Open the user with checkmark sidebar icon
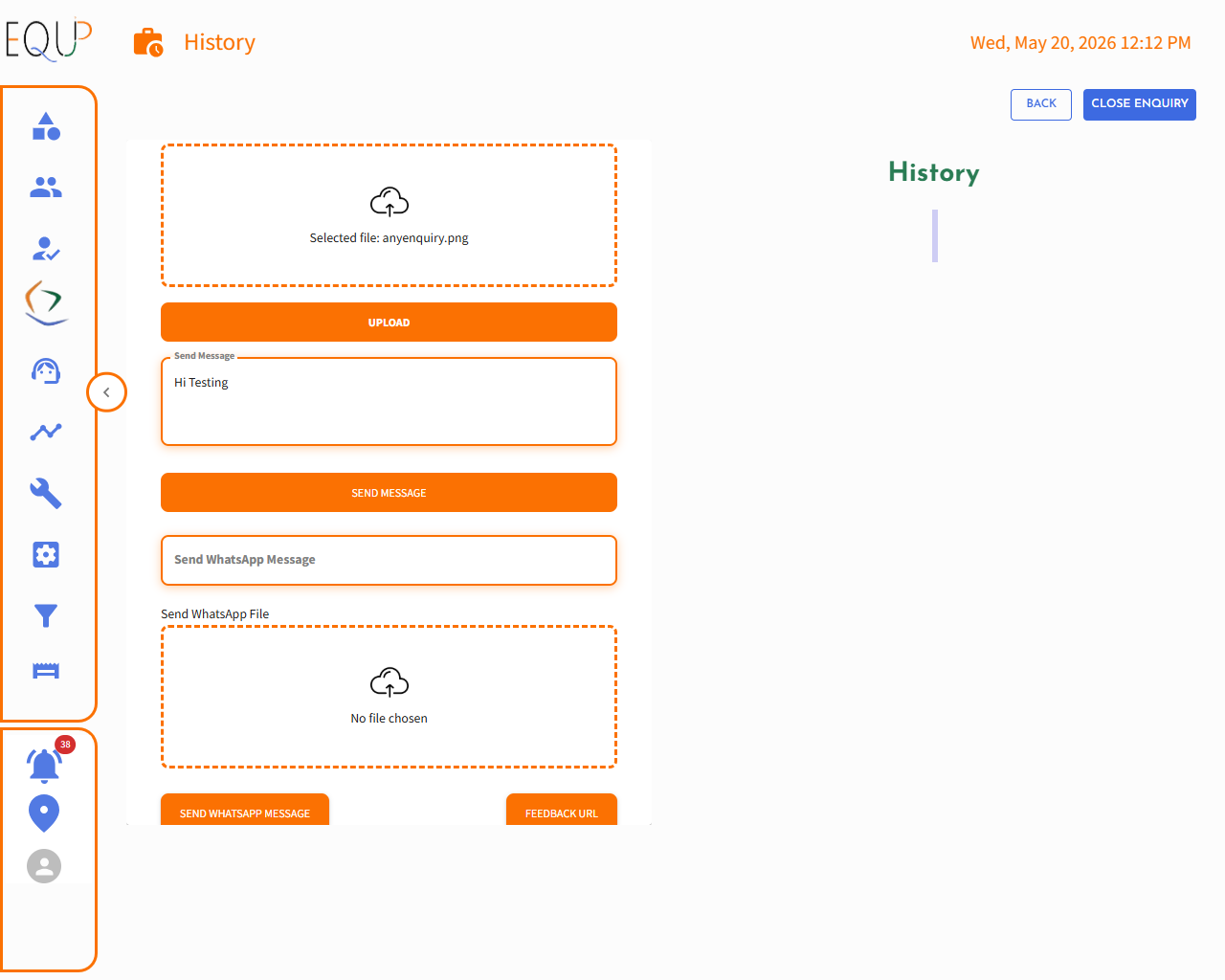The image size is (1225, 980). pyautogui.click(x=46, y=249)
